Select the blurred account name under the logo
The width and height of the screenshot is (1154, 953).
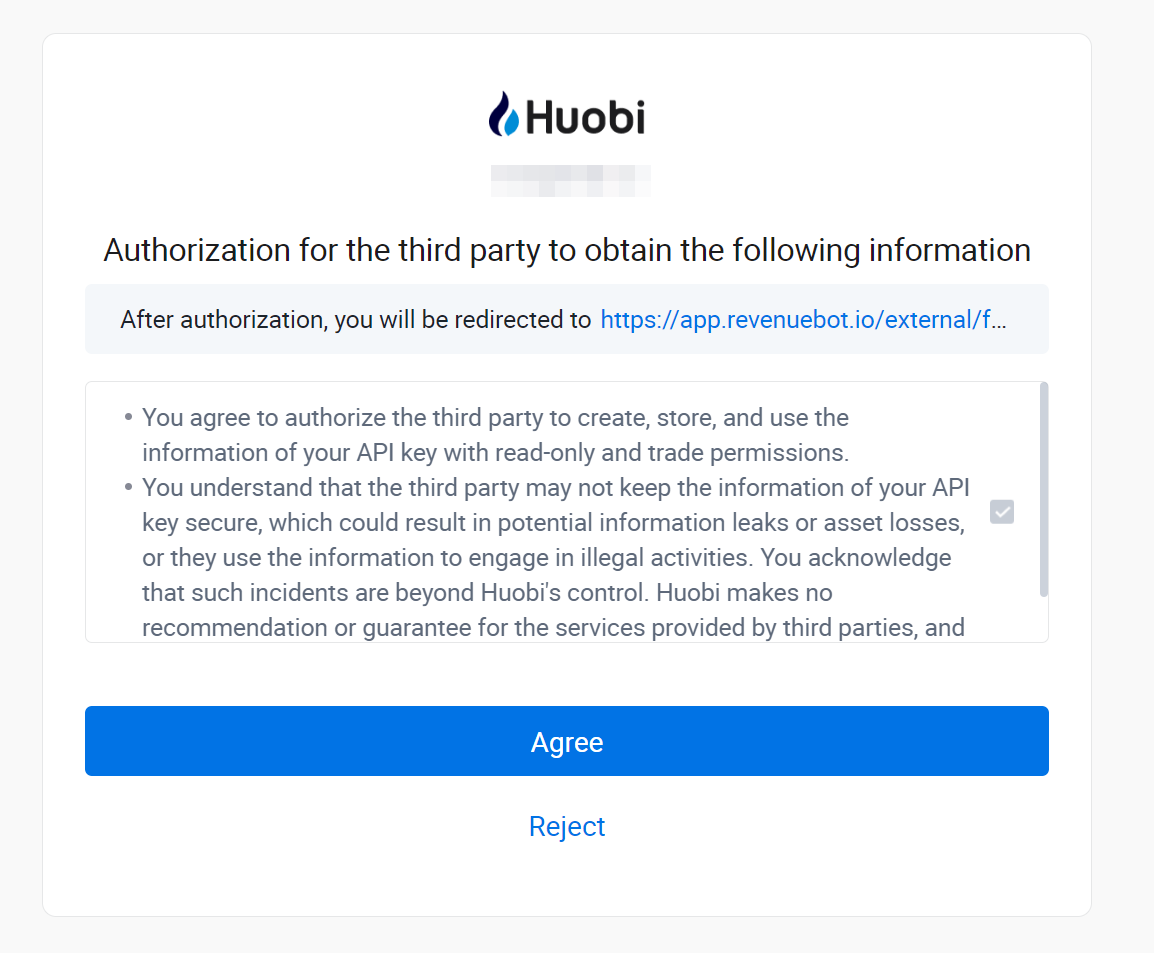click(x=570, y=181)
